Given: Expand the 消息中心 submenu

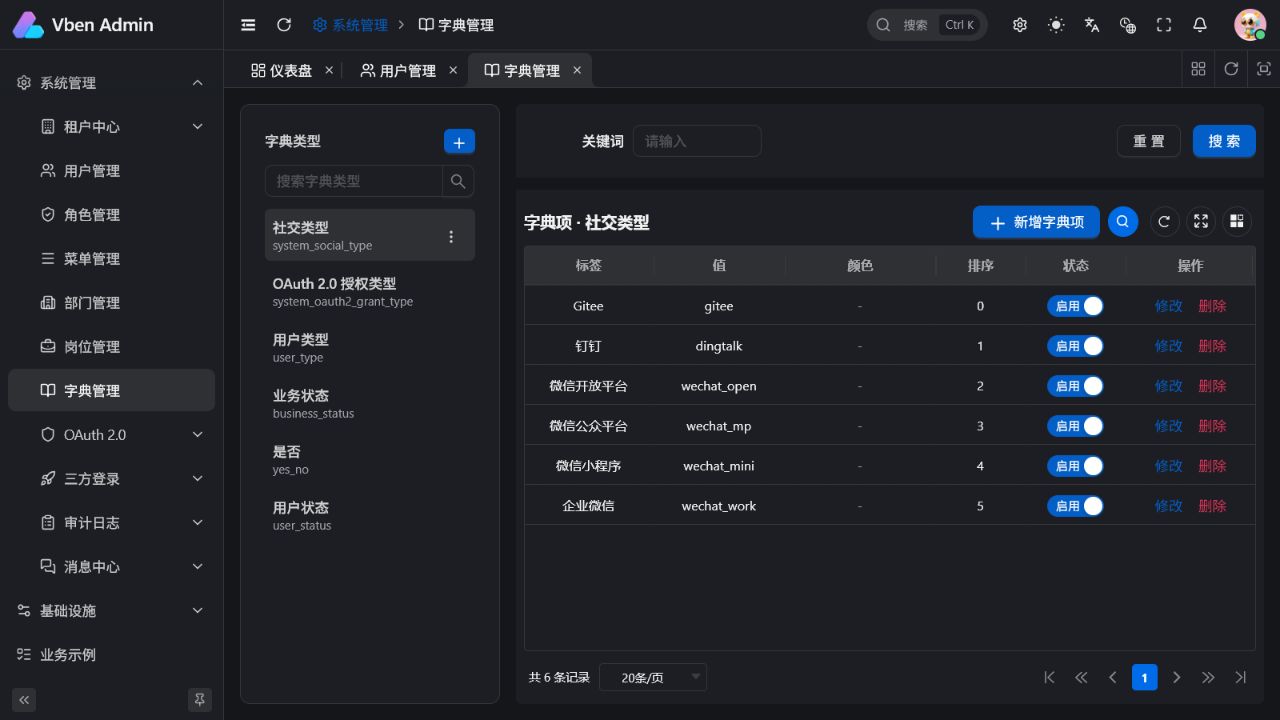Looking at the screenshot, I should pos(111,567).
